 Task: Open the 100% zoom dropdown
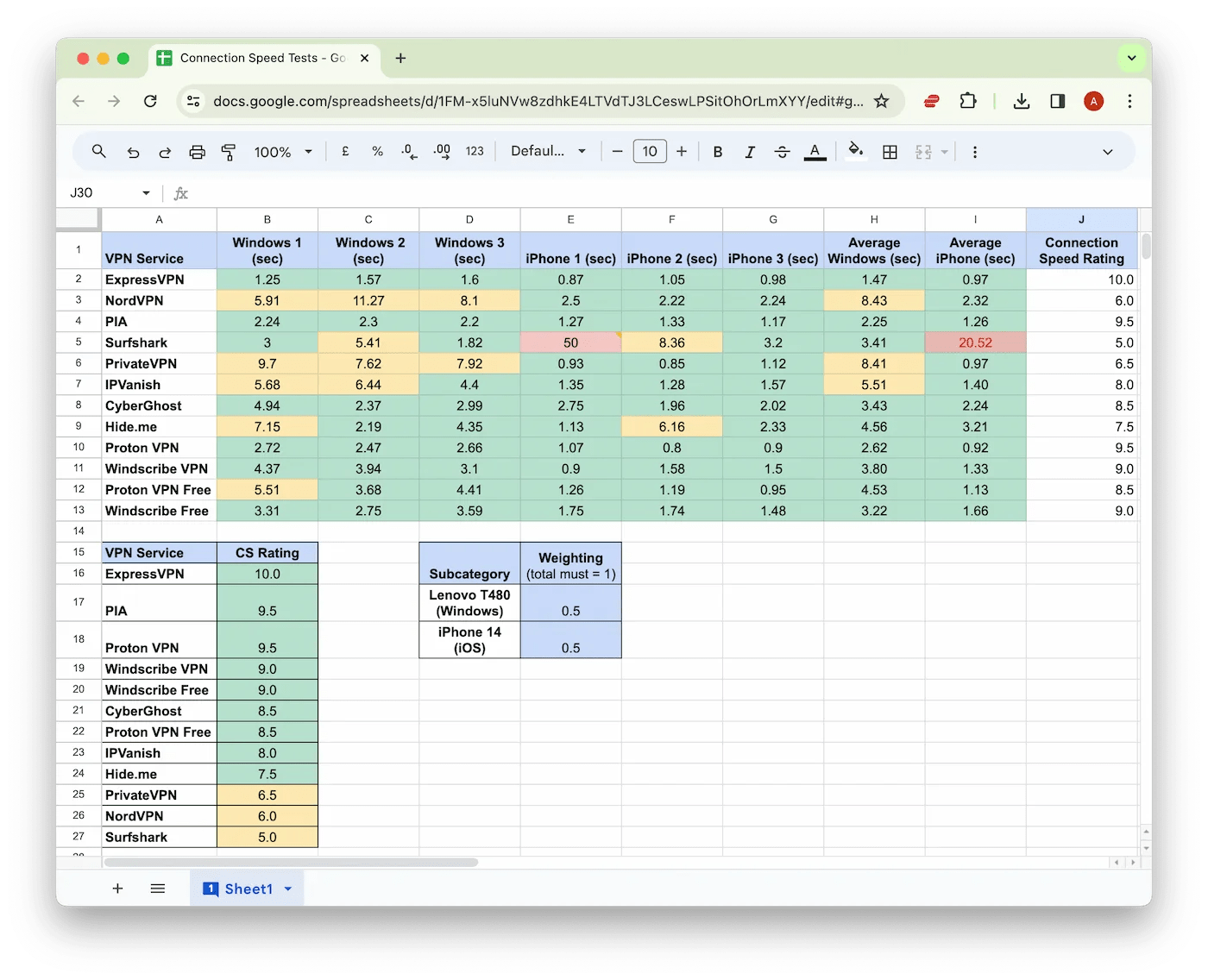(x=283, y=152)
